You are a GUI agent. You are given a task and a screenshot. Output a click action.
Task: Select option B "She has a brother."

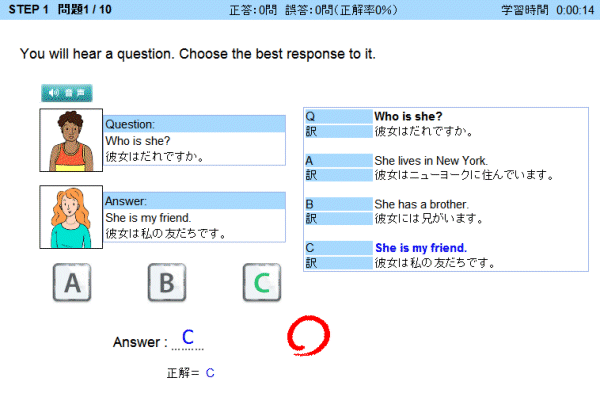coord(421,204)
